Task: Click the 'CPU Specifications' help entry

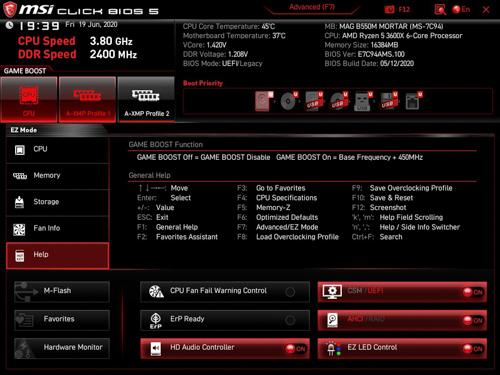Action: 287,198
